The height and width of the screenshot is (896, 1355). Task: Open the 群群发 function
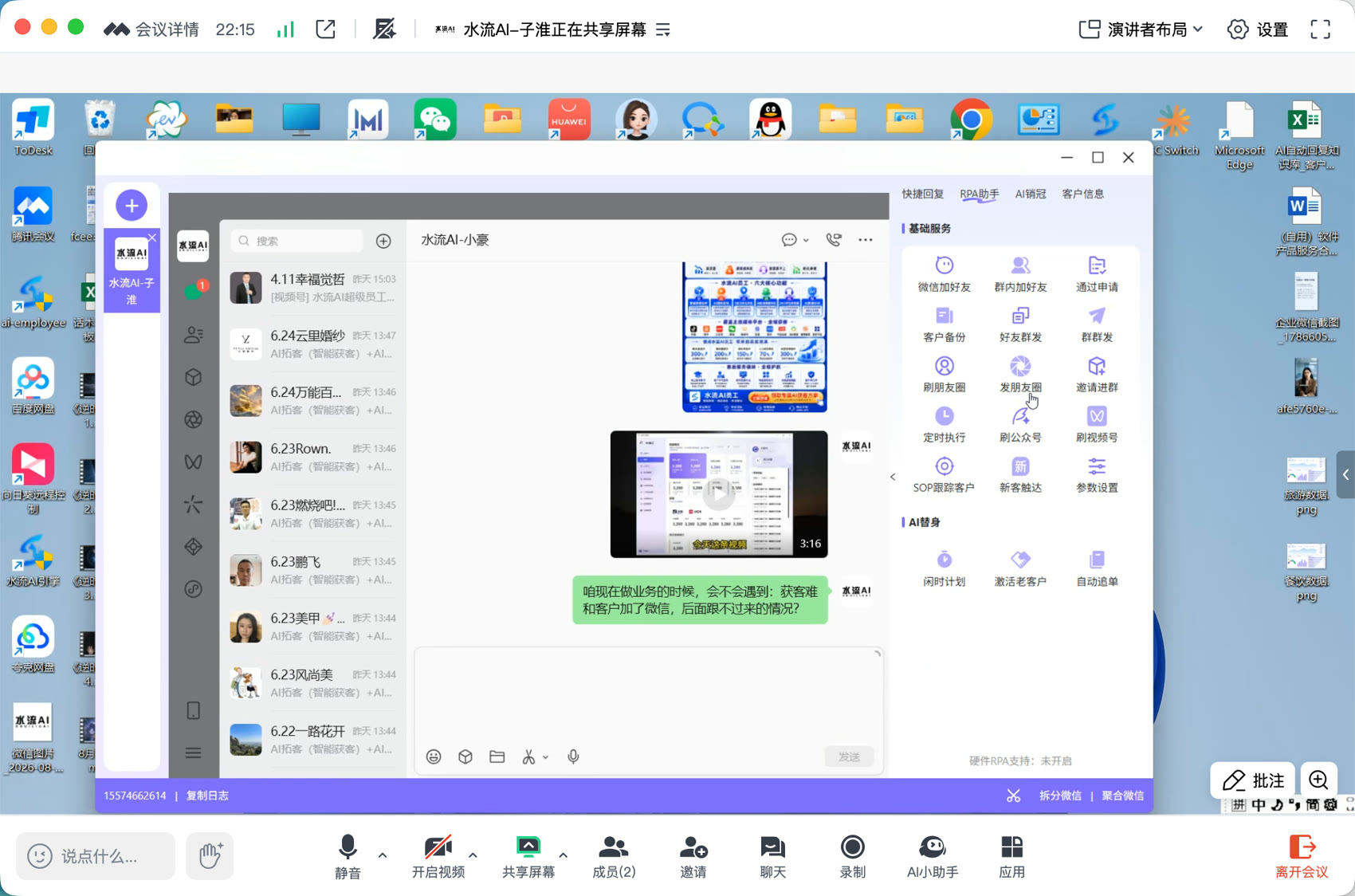click(1097, 324)
